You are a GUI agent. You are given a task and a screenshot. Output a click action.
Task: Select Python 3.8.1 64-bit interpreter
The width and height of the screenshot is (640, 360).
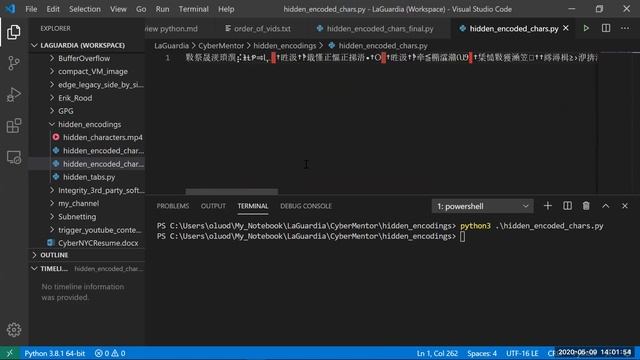55,353
